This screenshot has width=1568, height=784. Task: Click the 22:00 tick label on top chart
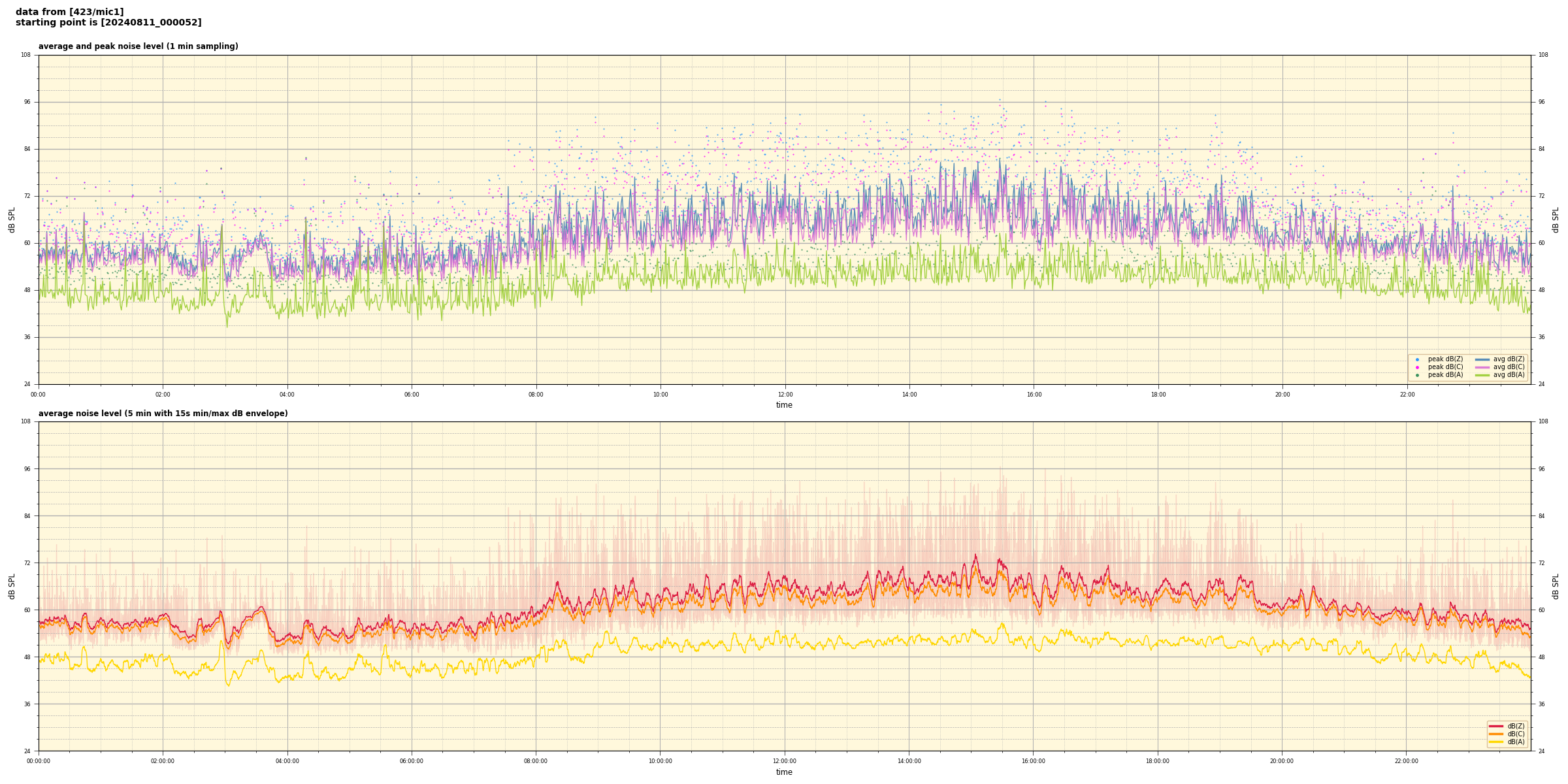tap(1407, 395)
